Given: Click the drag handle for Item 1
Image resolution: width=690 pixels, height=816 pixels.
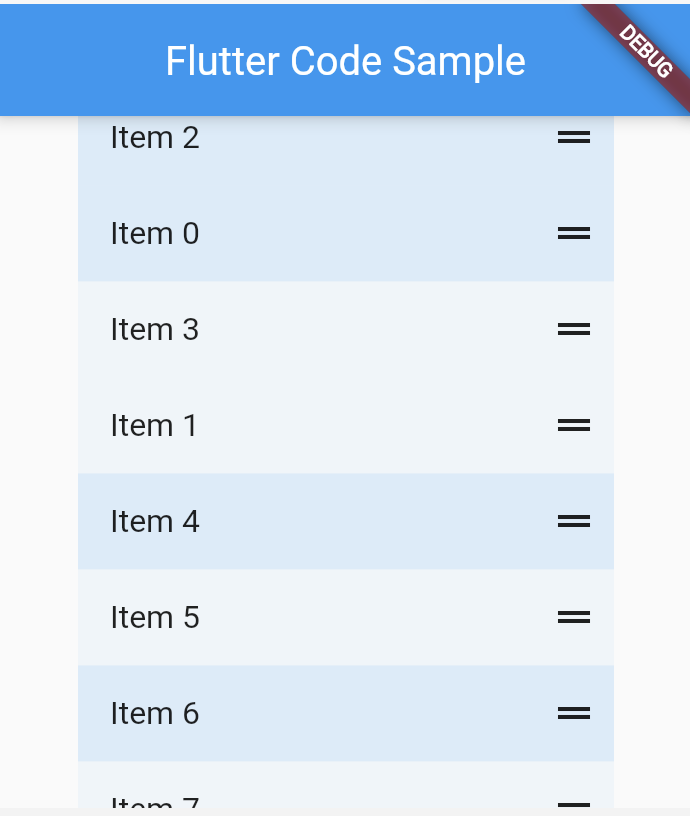Looking at the screenshot, I should pos(574,425).
